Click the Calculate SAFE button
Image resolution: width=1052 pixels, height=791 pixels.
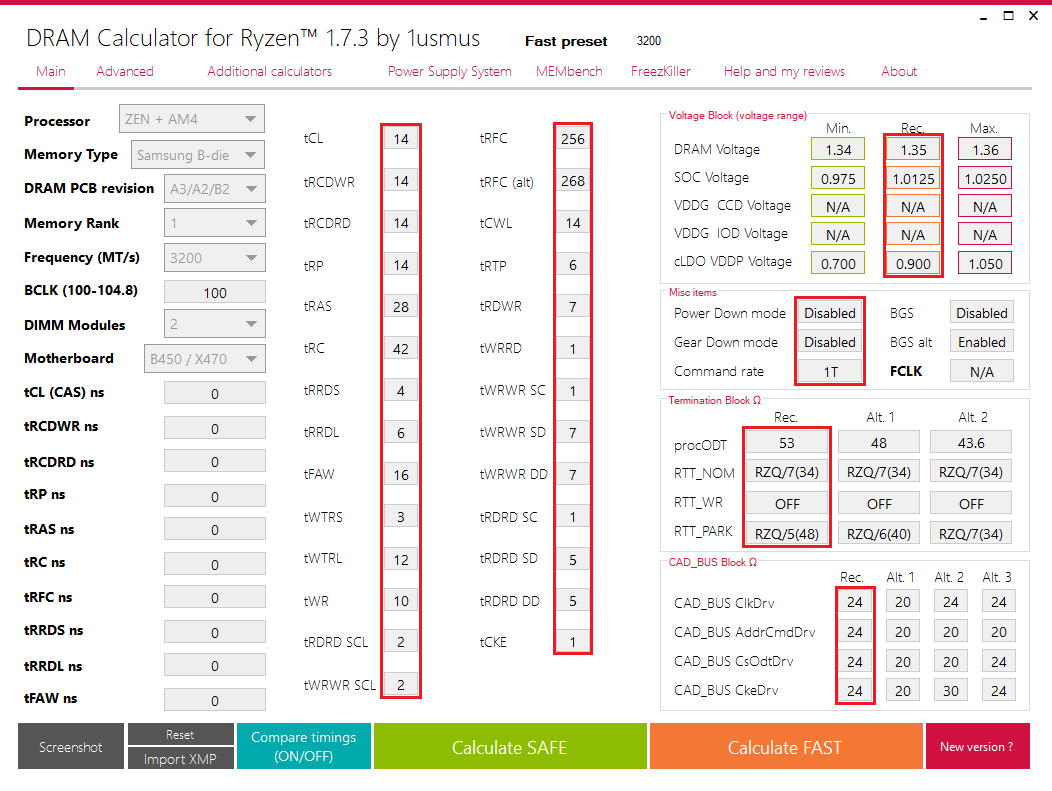coord(510,746)
